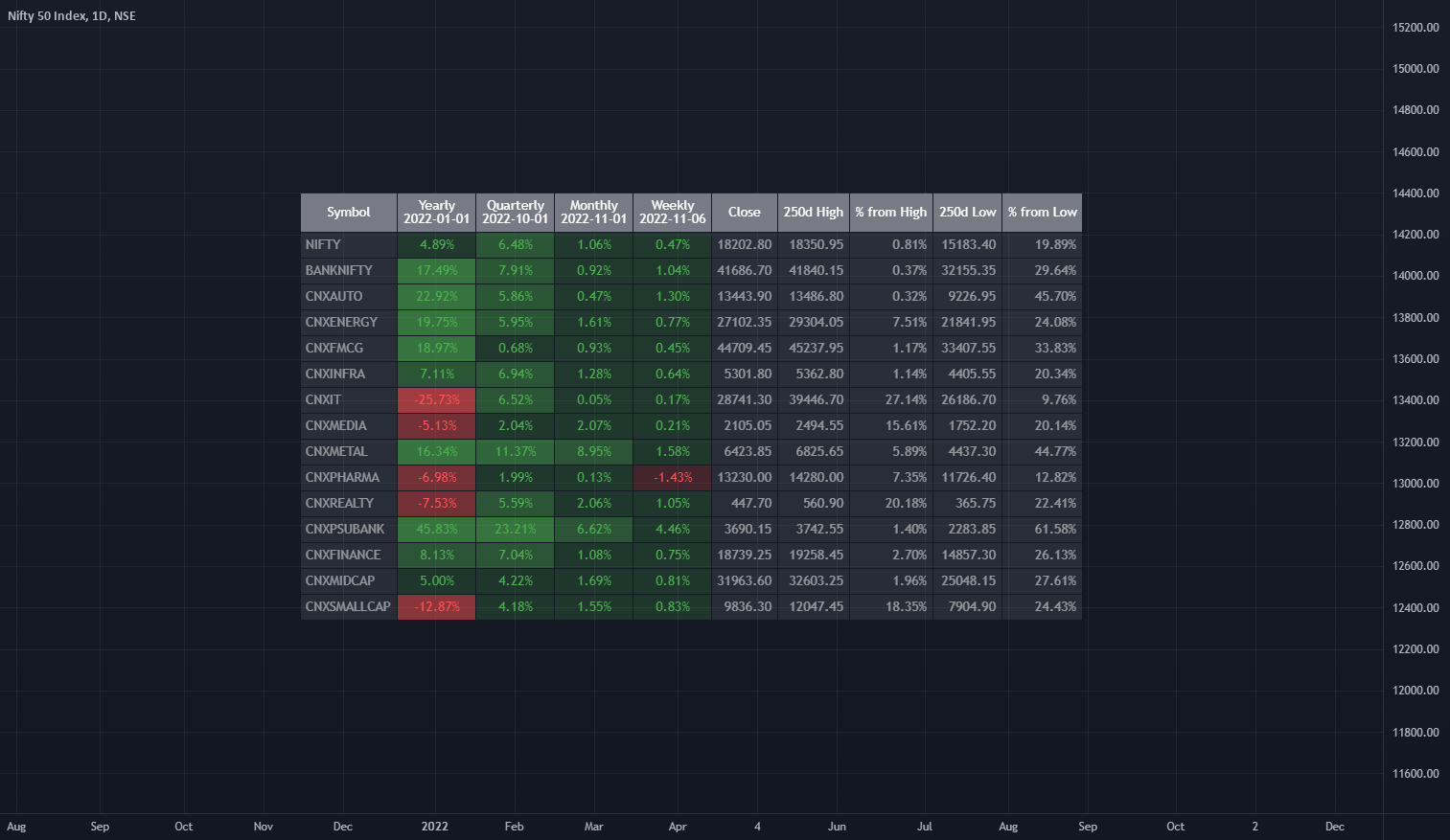
Task: Click the CNXMIDCAP symbol cell
Action: (x=349, y=581)
